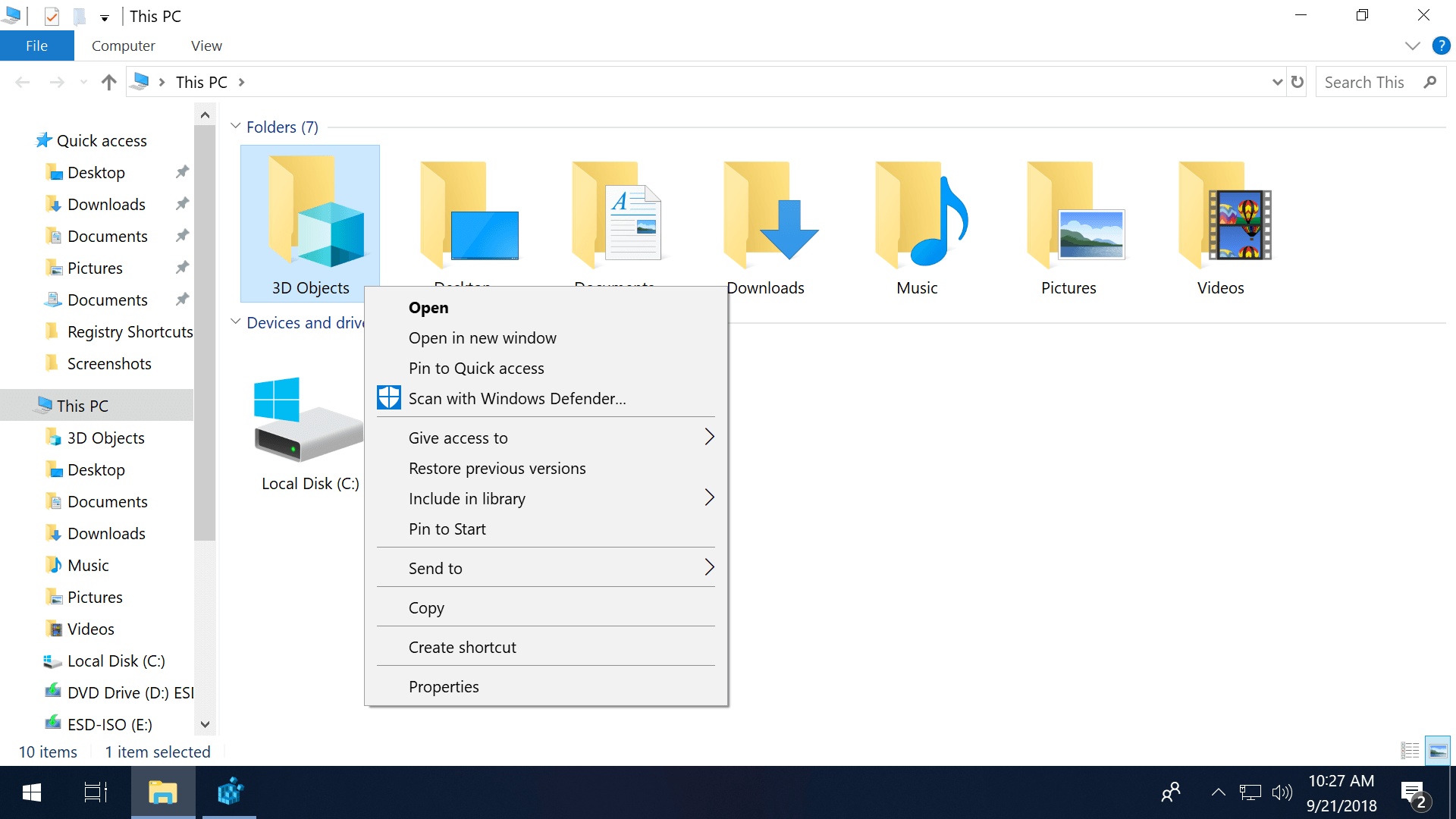
Task: Unpin Downloads from Quick access
Action: pyautogui.click(x=182, y=204)
